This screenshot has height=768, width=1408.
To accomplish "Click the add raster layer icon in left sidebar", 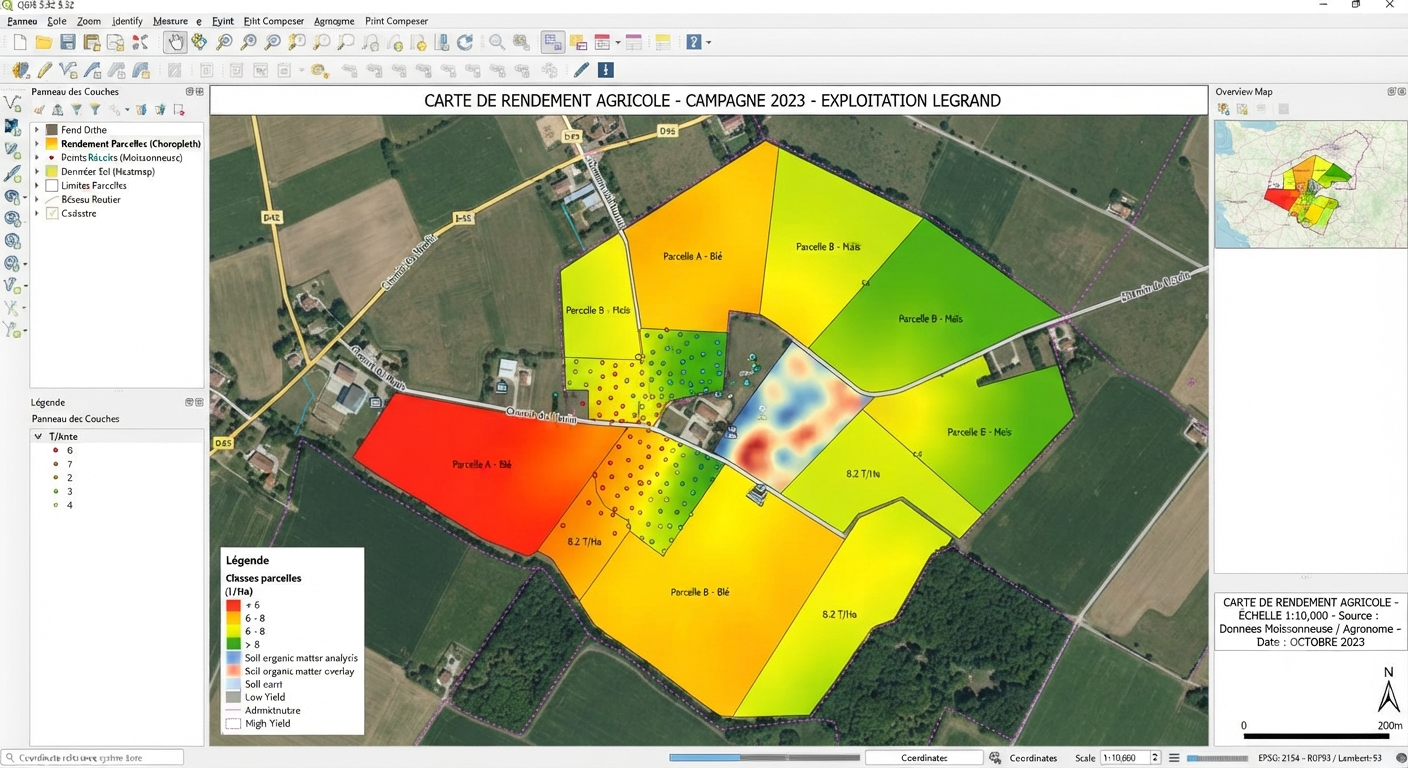I will pos(13,127).
